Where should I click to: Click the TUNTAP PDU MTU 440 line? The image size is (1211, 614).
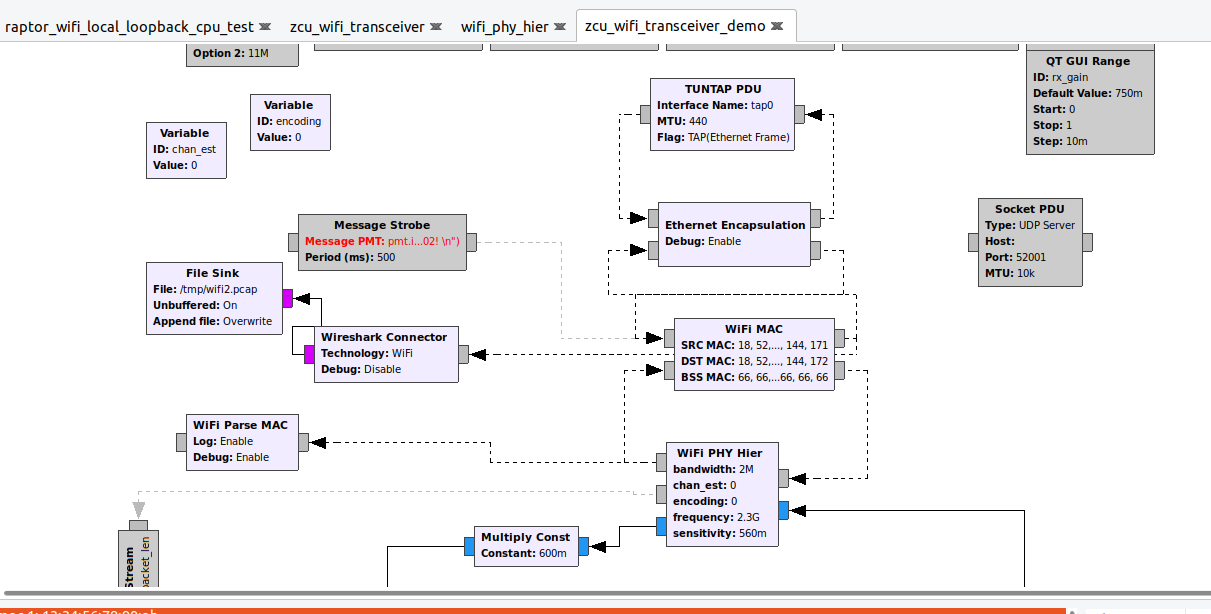(x=682, y=121)
